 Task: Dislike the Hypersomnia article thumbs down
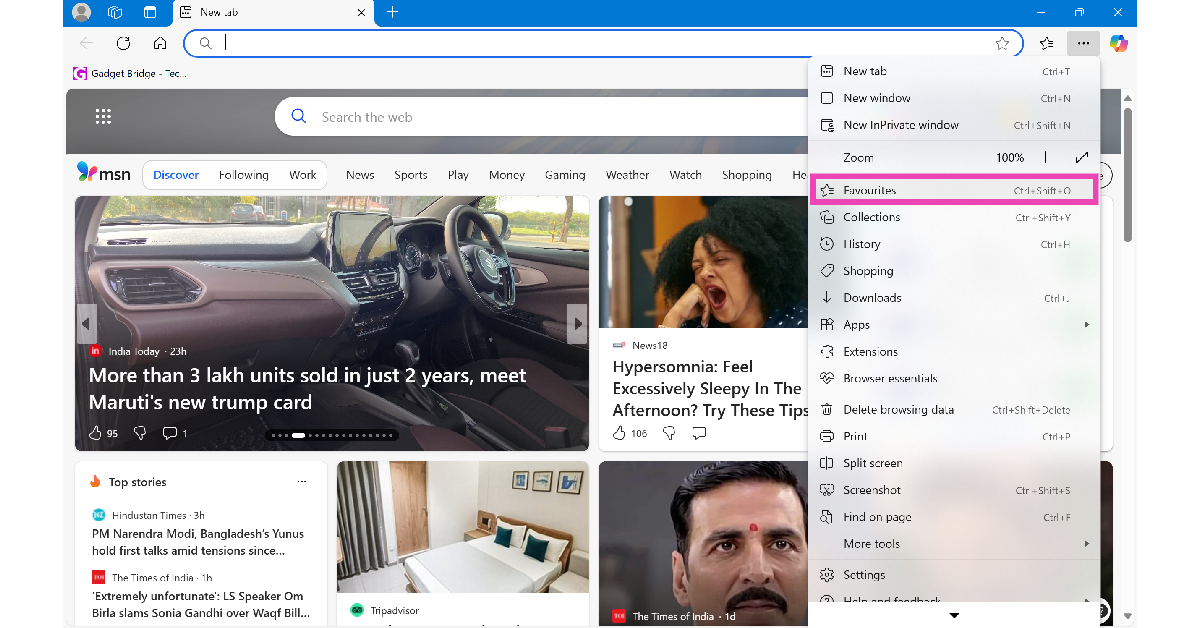point(669,433)
